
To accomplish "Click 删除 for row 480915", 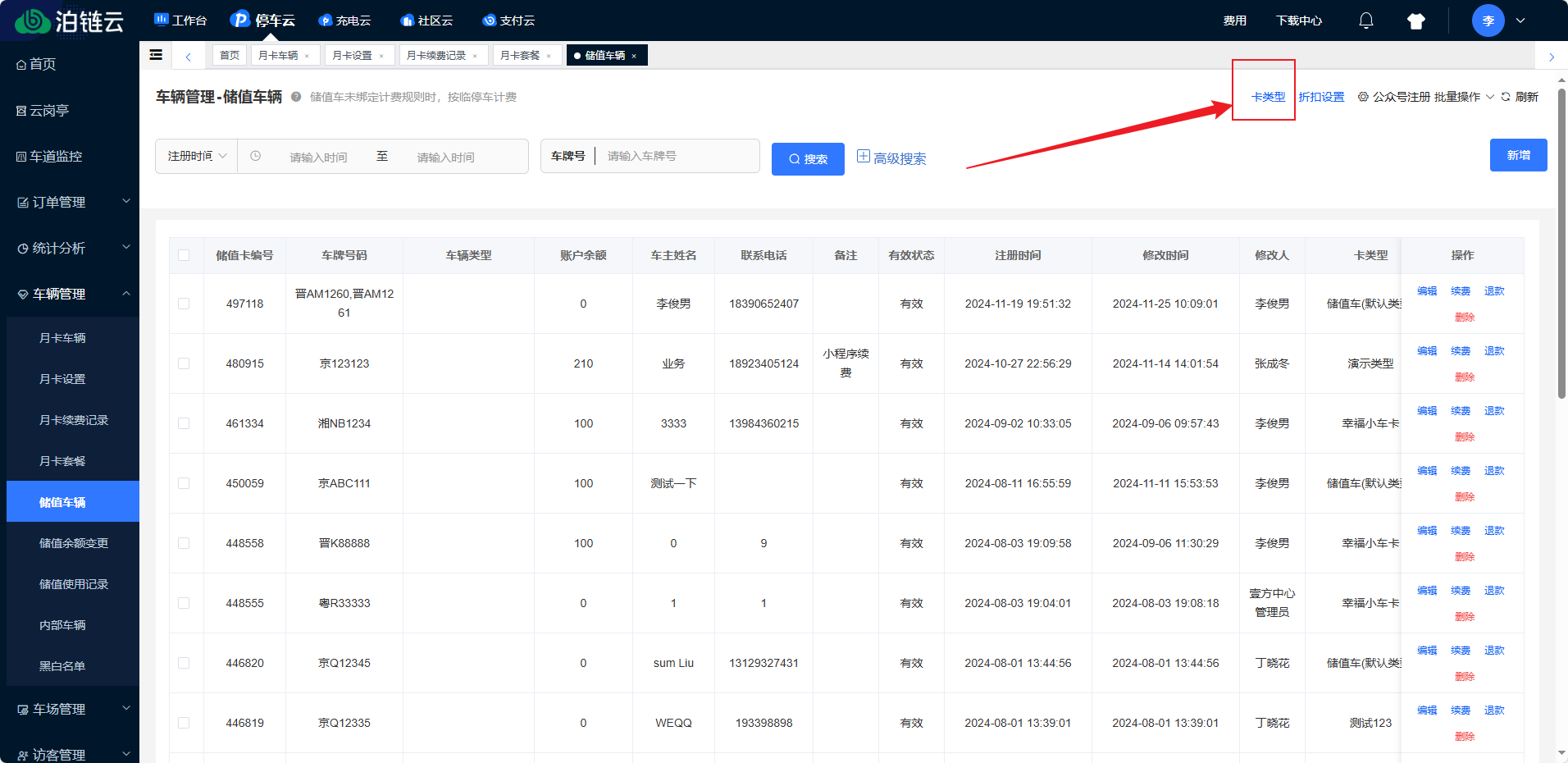I will (x=1465, y=377).
